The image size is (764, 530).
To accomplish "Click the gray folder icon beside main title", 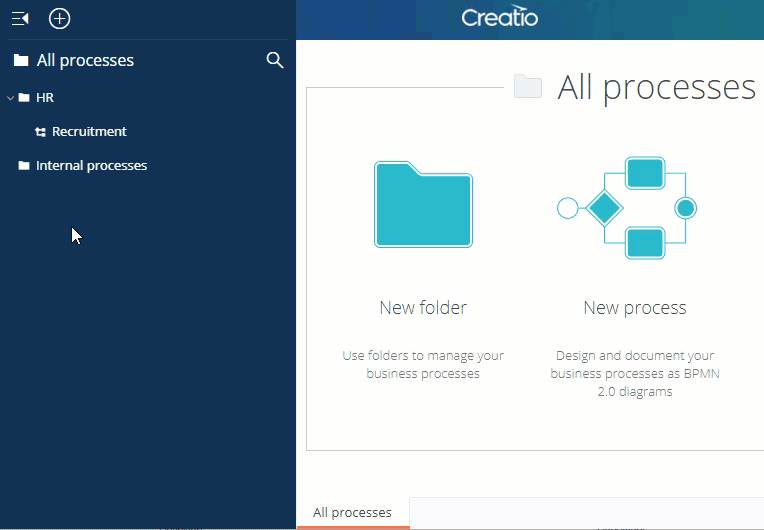I will [528, 87].
